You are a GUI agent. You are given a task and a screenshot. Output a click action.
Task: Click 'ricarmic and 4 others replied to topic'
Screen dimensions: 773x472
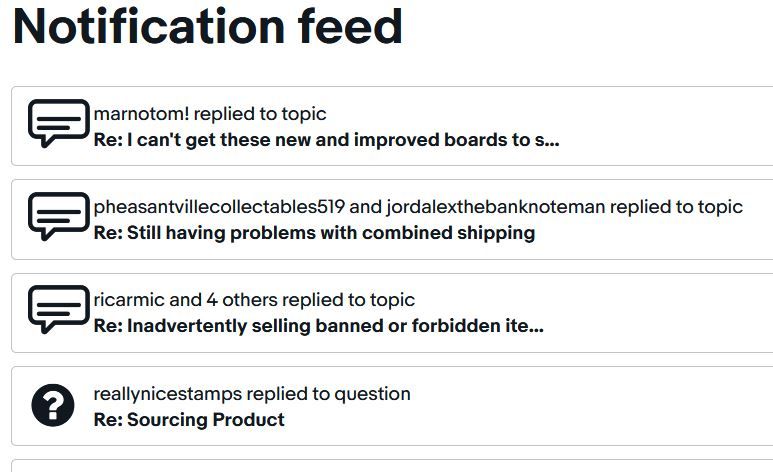pos(254,300)
